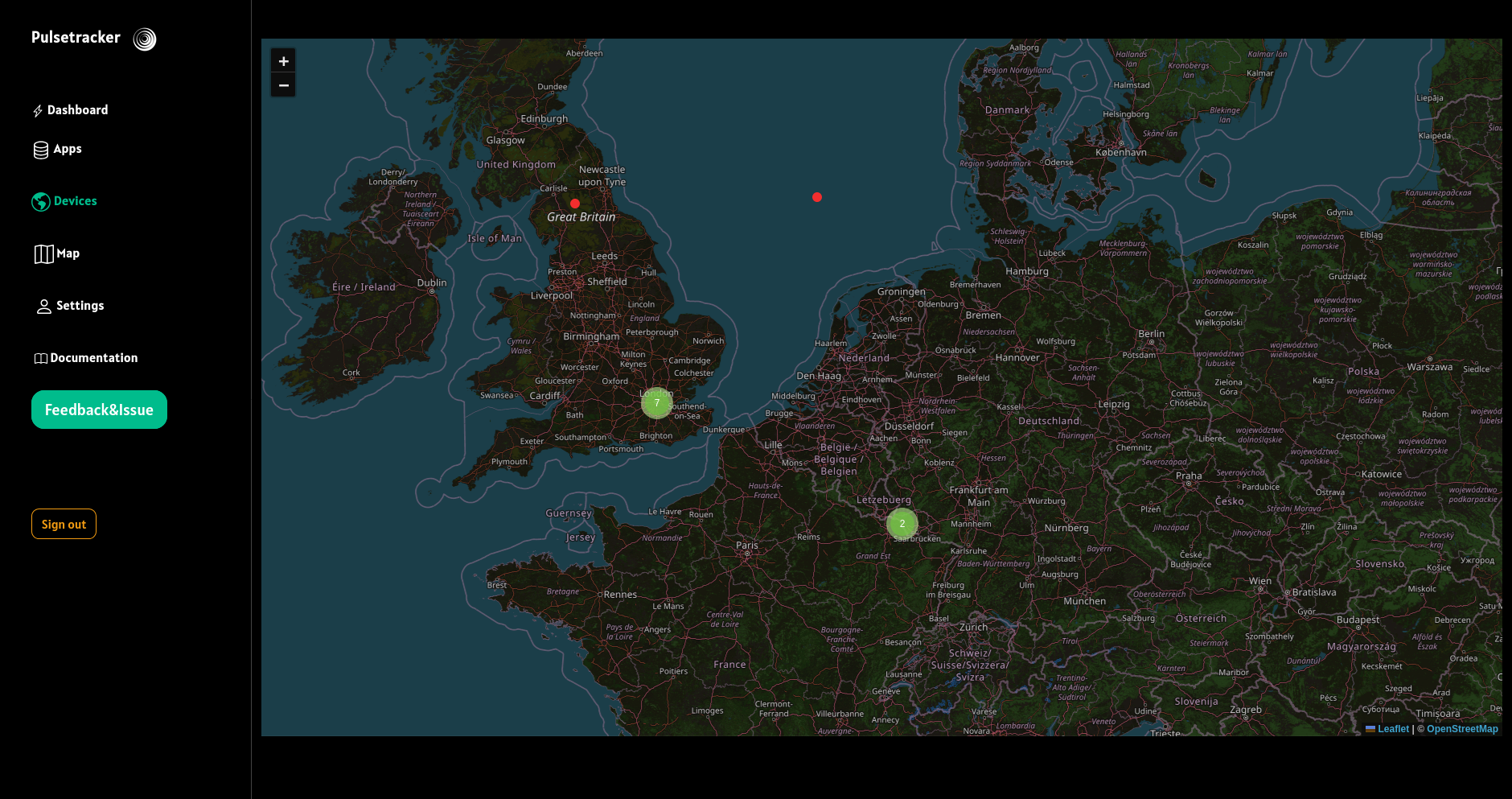Click the green Devices globe icon
The width and height of the screenshot is (1512, 799).
tap(41, 202)
